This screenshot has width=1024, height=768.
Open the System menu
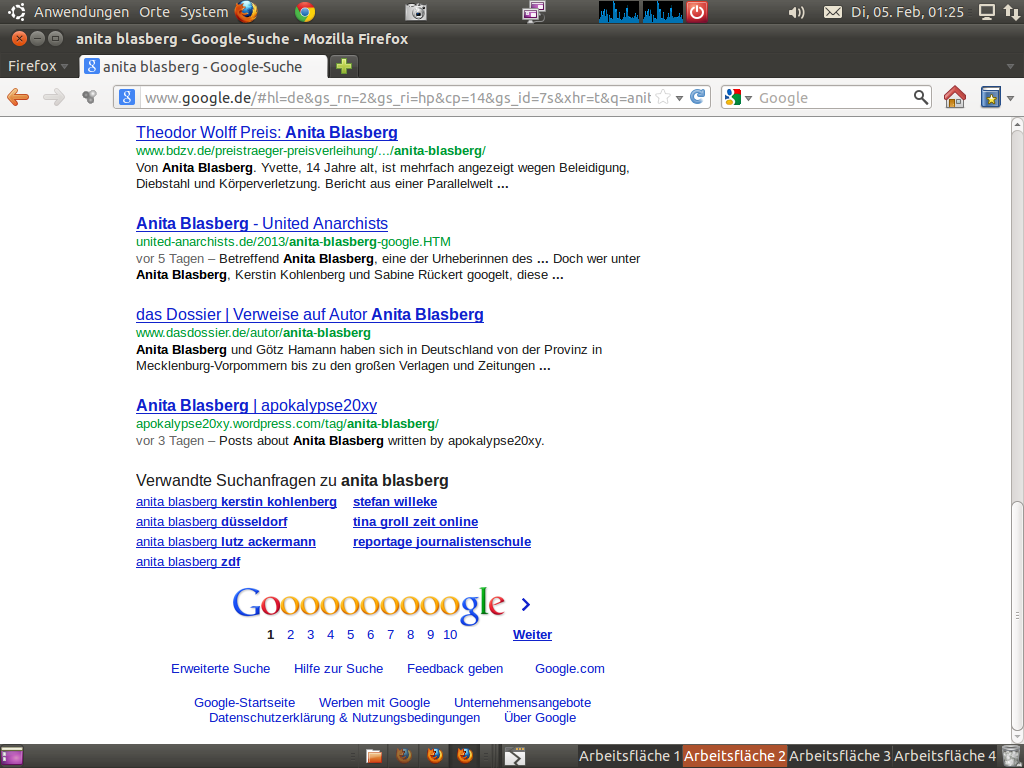click(x=204, y=12)
